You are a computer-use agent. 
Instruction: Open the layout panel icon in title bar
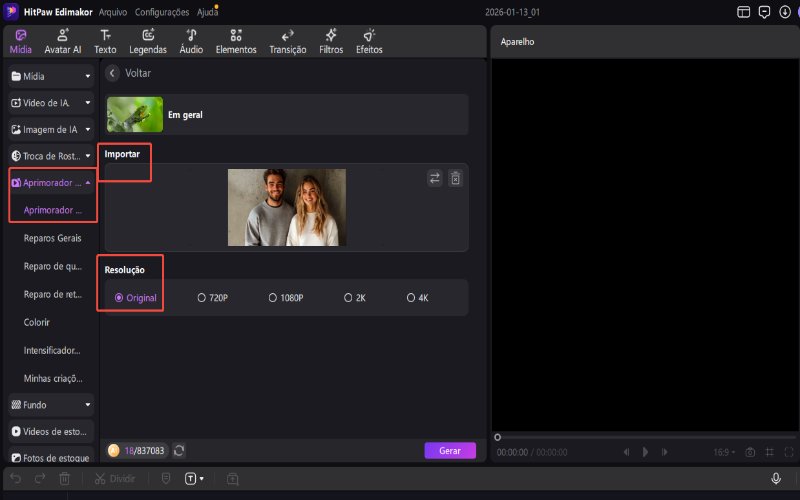[x=743, y=12]
